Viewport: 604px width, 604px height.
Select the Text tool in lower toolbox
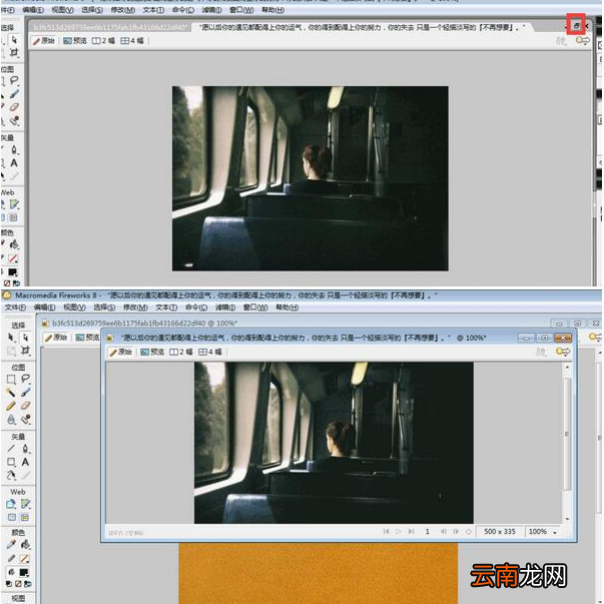pyautogui.click(x=25, y=462)
